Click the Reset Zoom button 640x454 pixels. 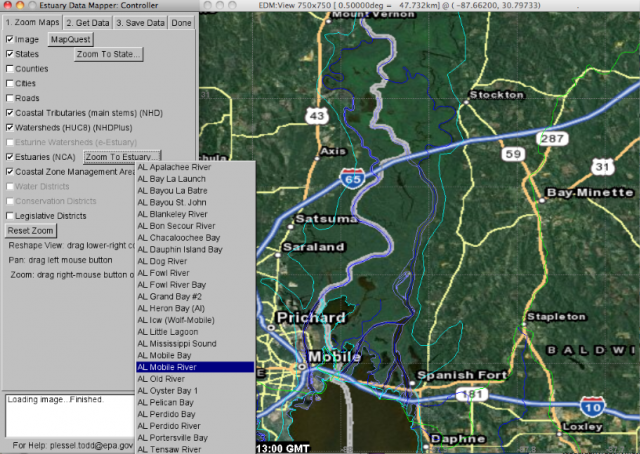(x=30, y=231)
